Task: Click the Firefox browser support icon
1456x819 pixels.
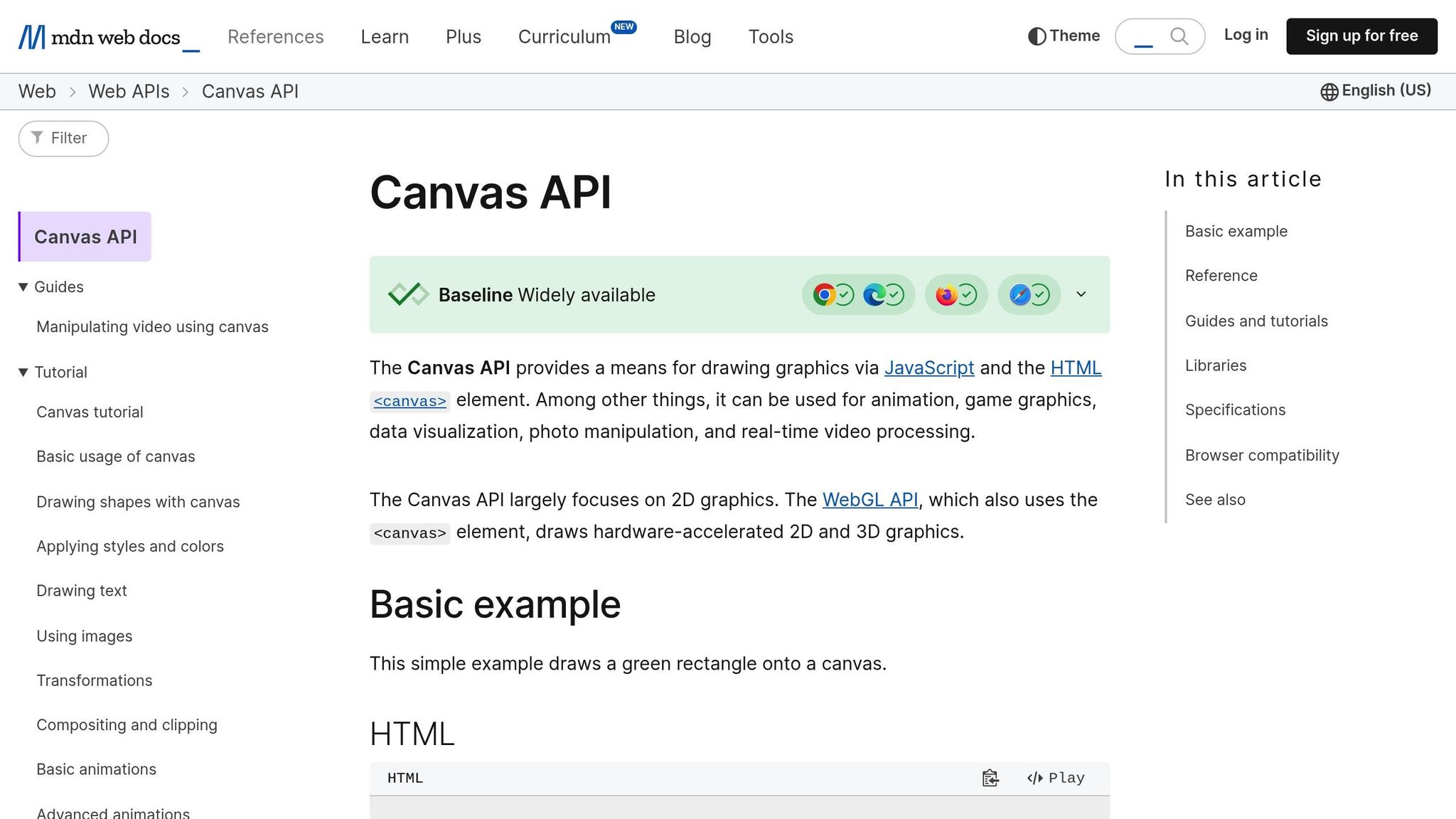Action: 946,294
